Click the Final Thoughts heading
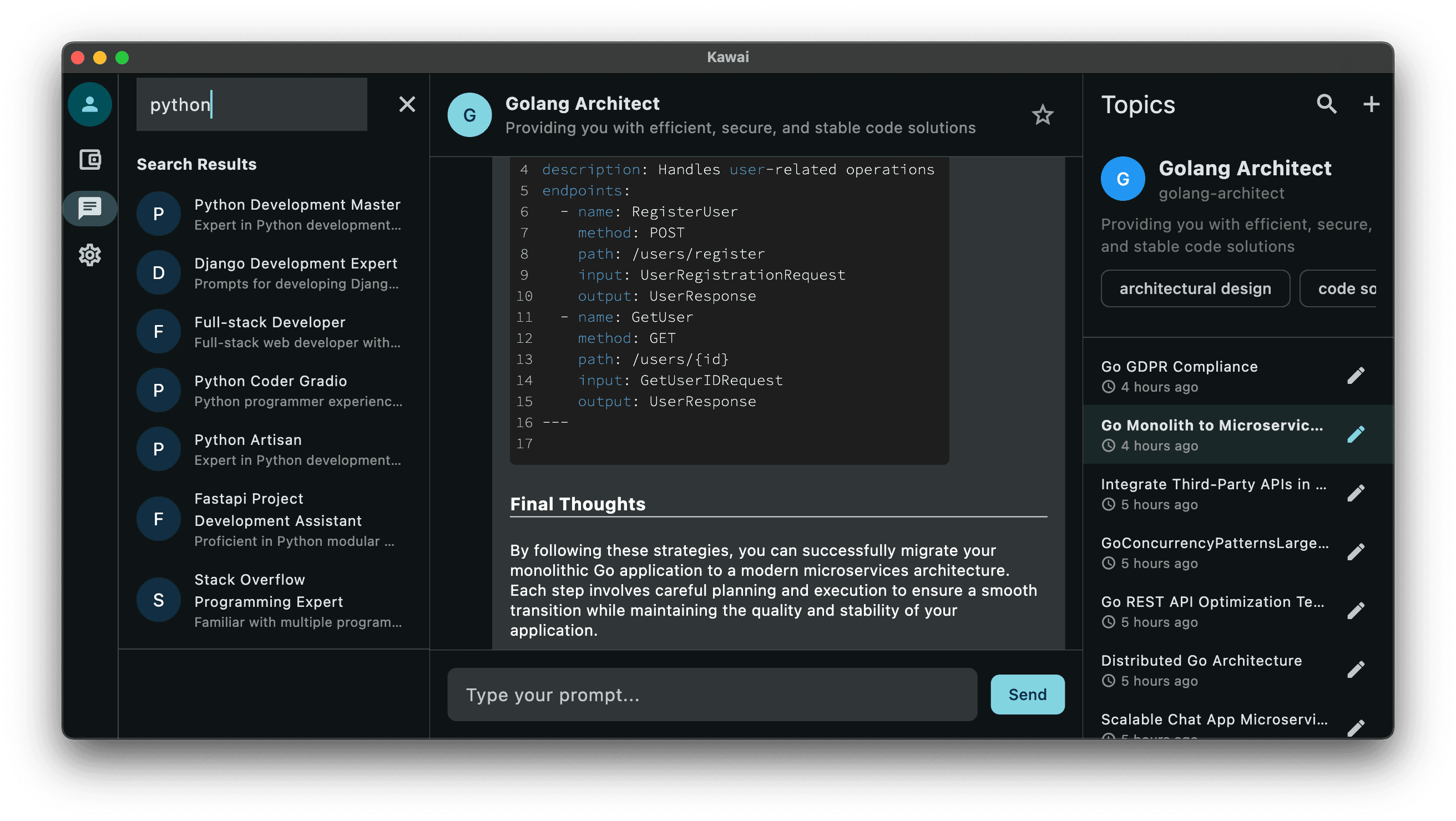 click(577, 504)
